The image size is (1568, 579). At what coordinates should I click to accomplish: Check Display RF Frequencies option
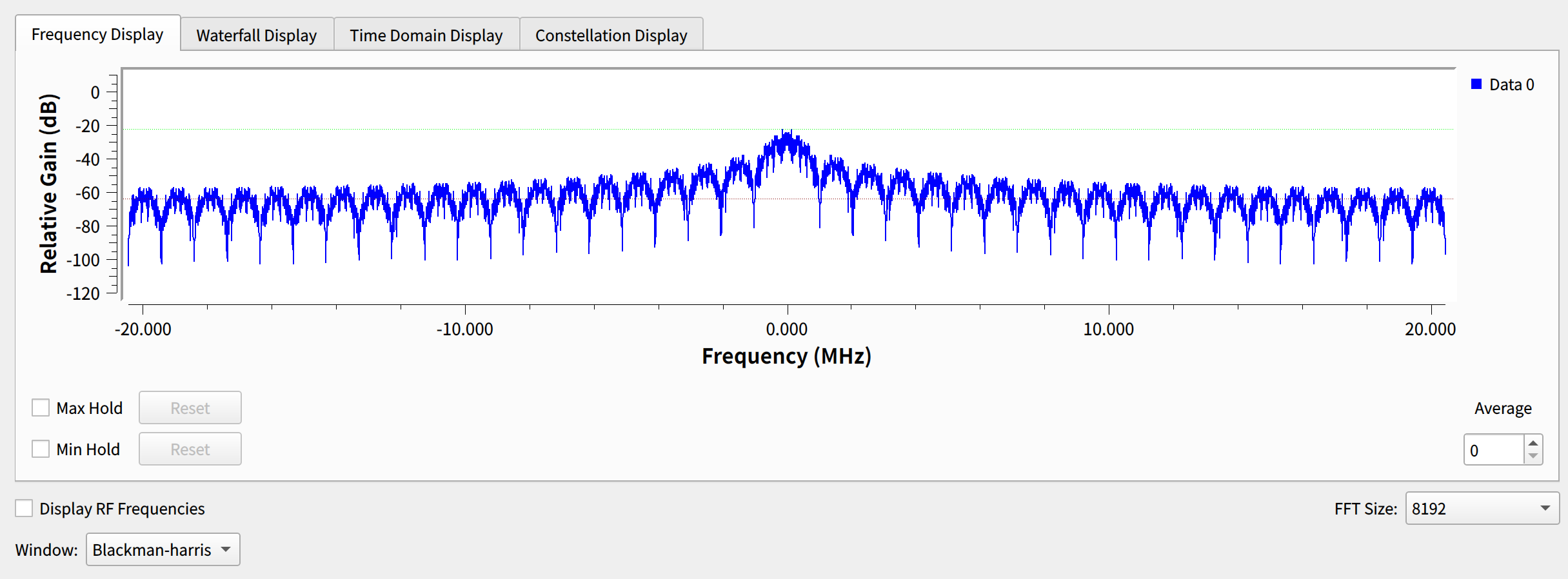coord(24,508)
